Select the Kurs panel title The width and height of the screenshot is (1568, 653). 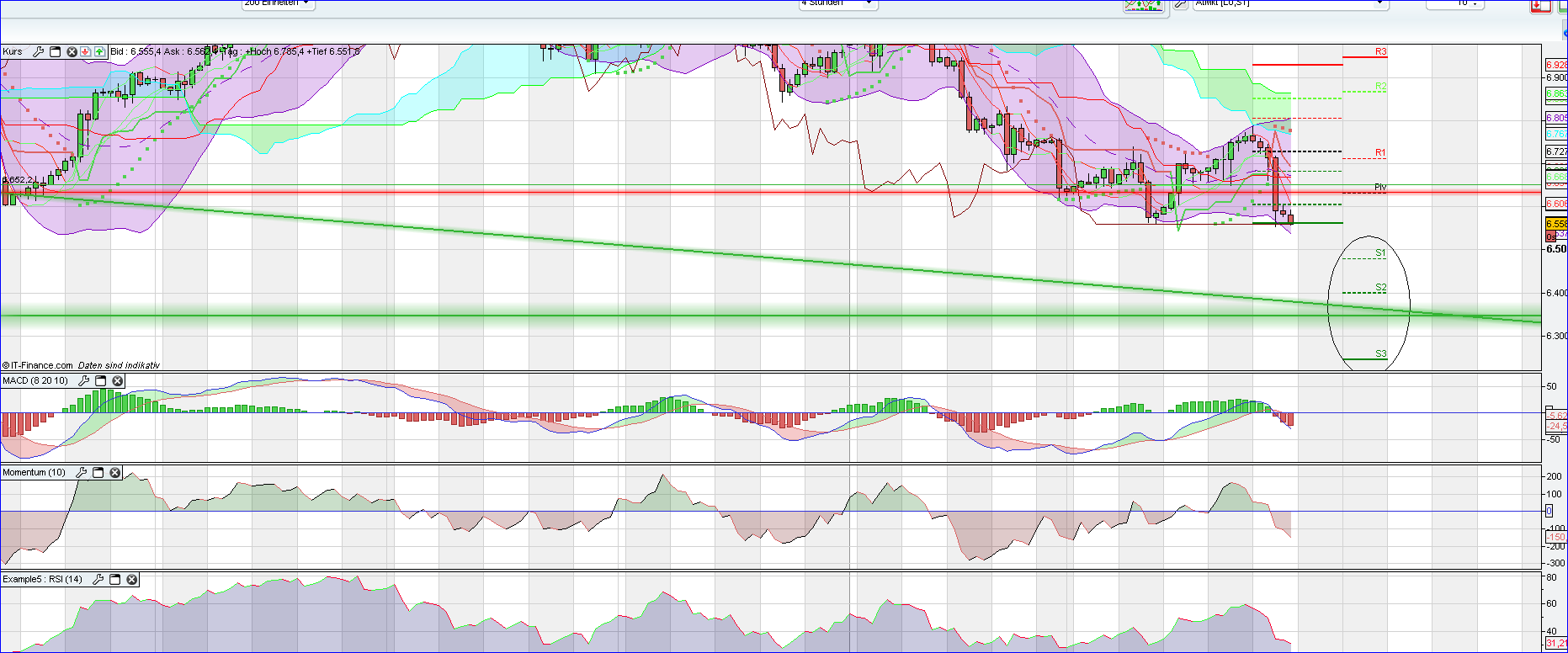click(13, 52)
